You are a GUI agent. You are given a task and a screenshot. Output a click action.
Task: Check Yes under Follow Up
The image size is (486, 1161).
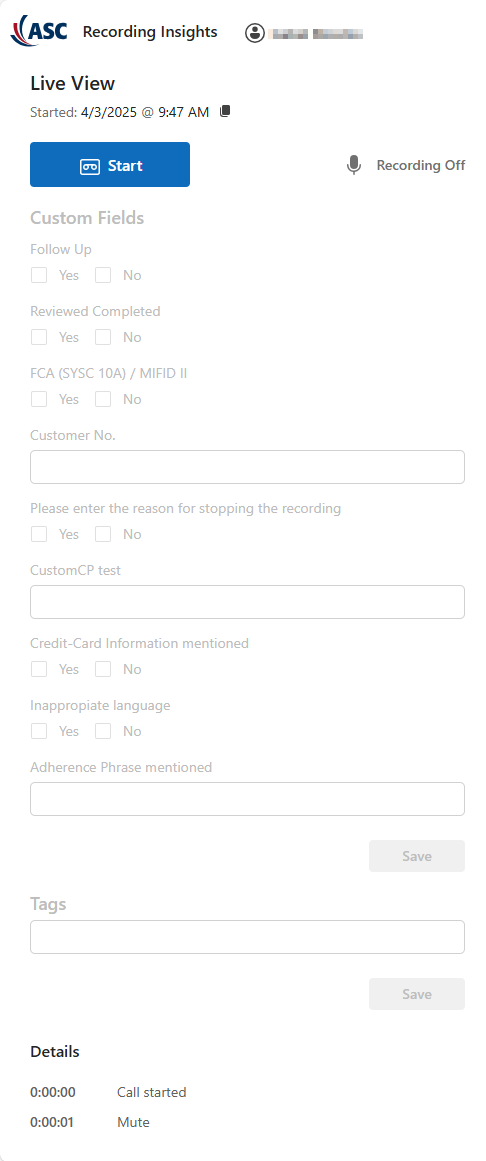point(39,275)
